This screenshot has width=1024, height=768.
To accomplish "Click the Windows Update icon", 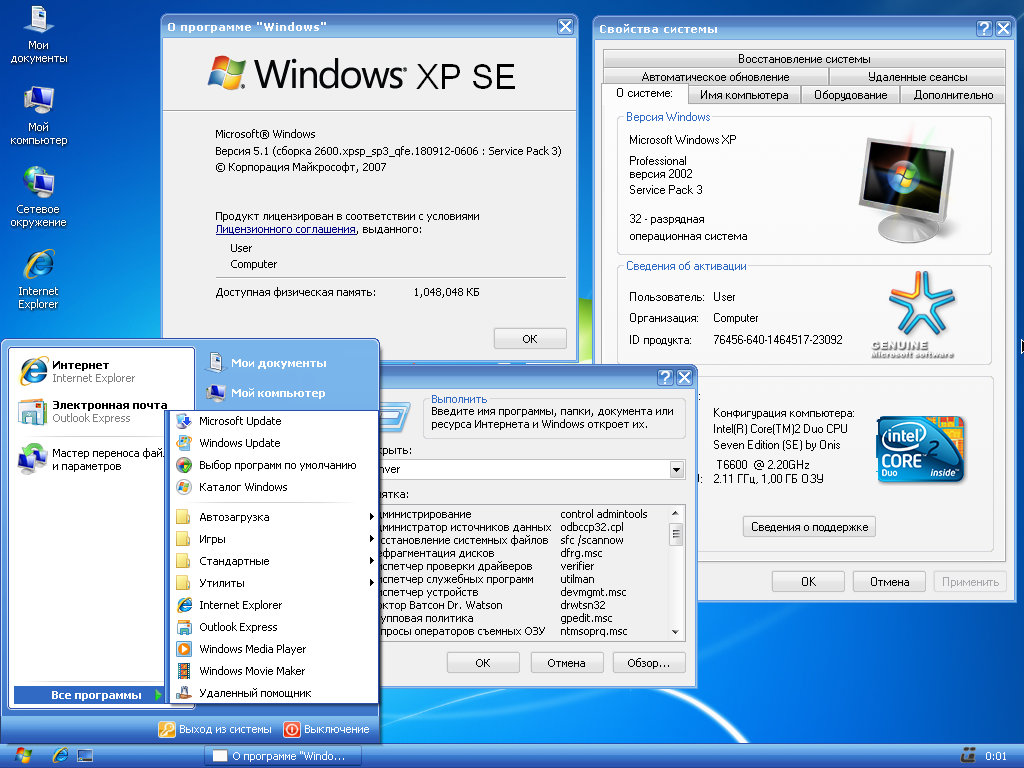I will pyautogui.click(x=184, y=443).
